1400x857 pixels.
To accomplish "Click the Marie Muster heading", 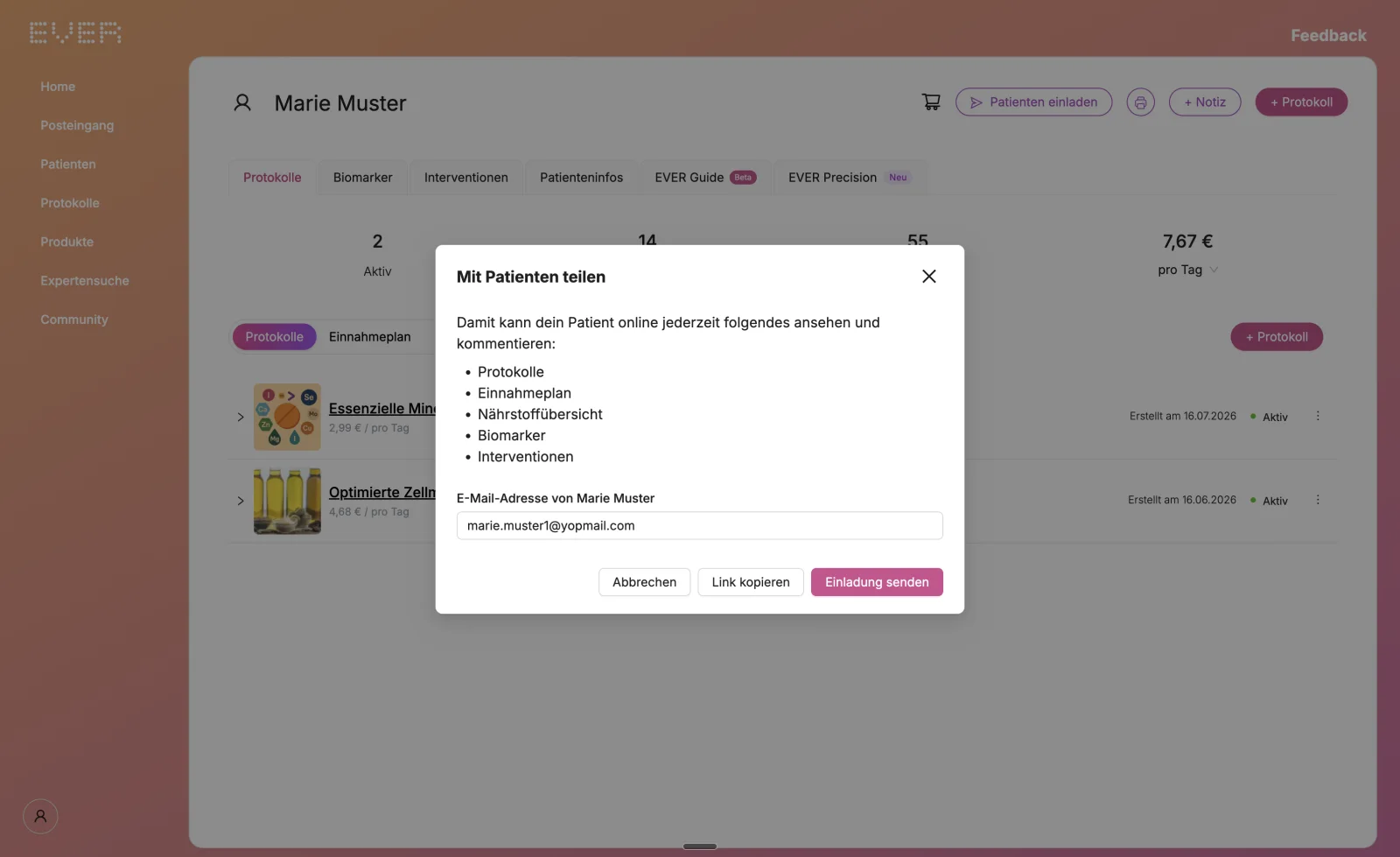I will coord(340,103).
